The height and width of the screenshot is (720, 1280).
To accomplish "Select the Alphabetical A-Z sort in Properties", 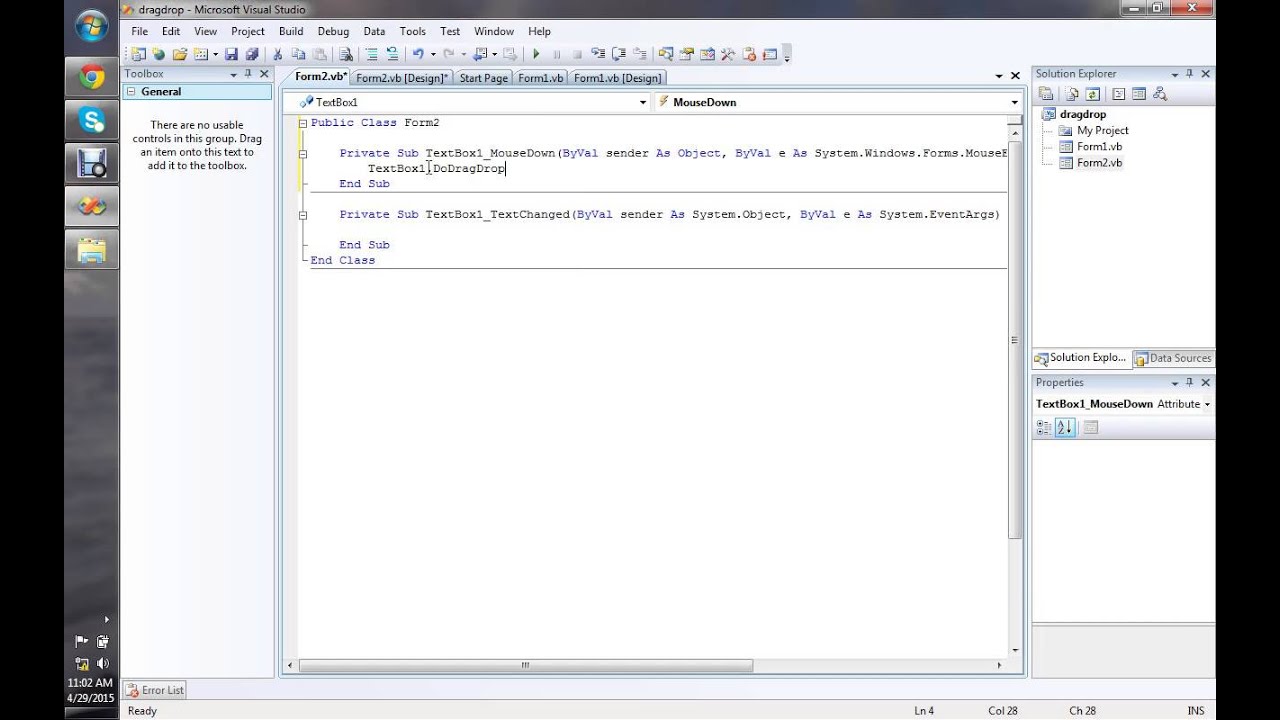I will 1065,427.
